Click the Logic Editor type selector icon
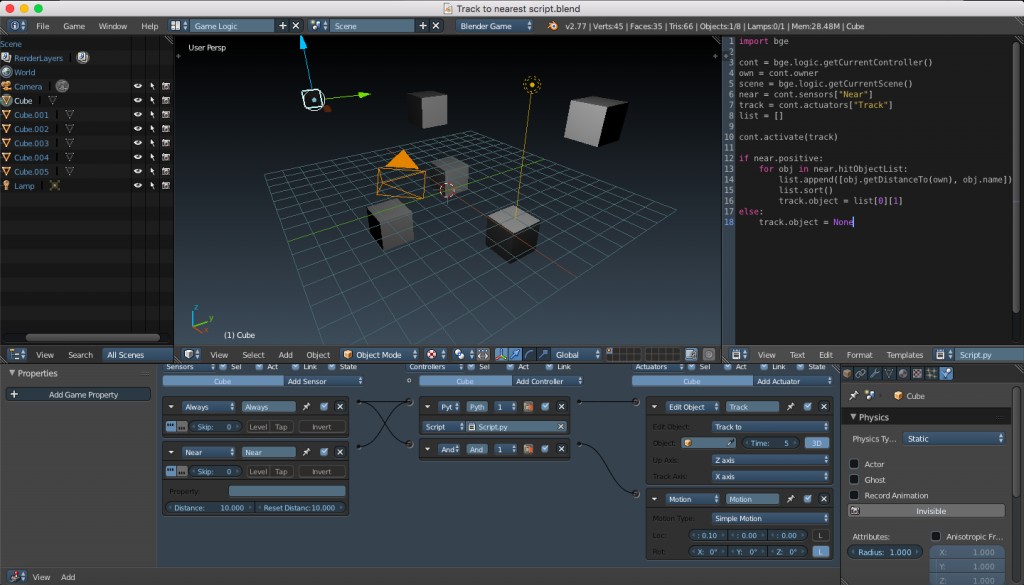The height and width of the screenshot is (585, 1024). pos(14,577)
